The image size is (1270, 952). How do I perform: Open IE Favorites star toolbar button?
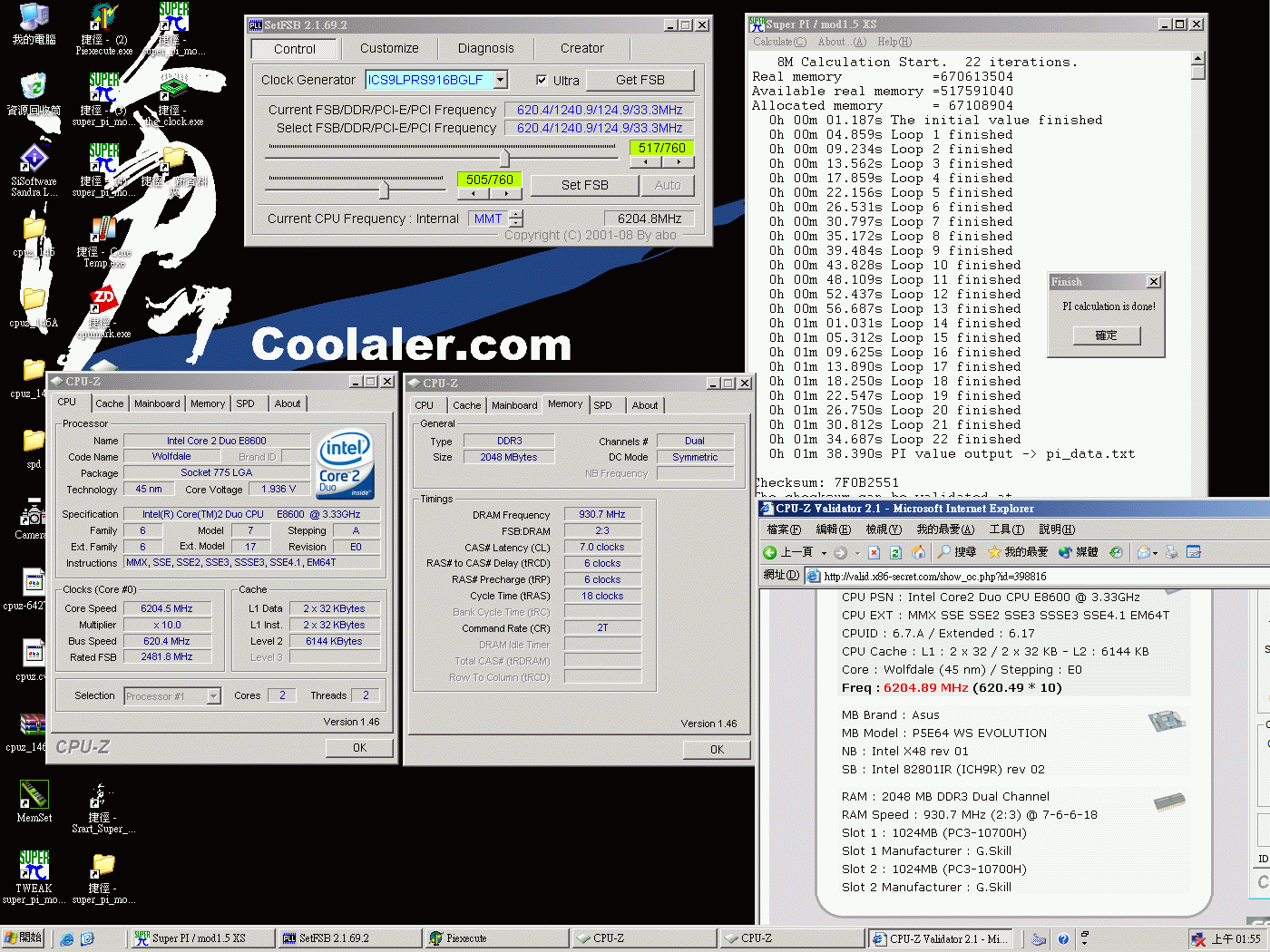point(1017,552)
